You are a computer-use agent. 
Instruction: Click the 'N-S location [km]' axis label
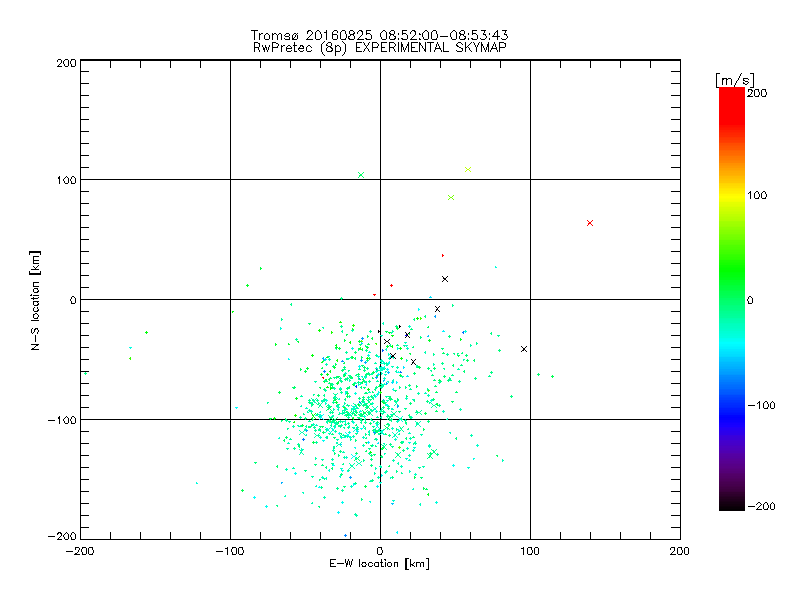click(x=35, y=300)
